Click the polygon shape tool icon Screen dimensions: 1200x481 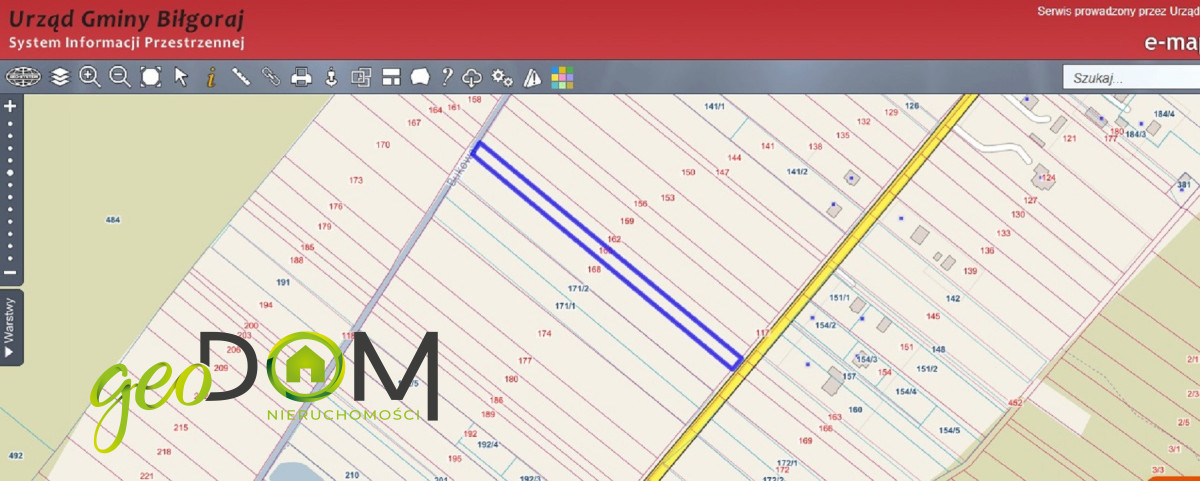click(420, 77)
